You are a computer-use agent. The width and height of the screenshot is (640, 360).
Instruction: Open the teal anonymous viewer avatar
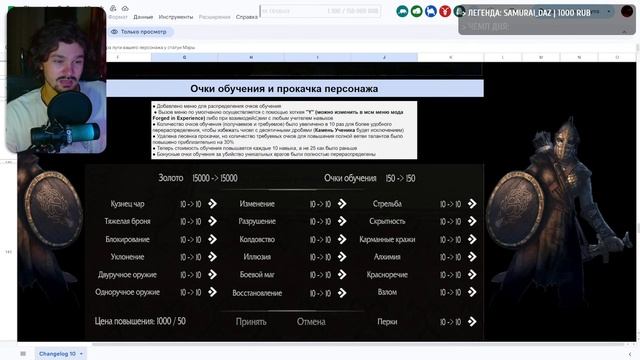(402, 11)
